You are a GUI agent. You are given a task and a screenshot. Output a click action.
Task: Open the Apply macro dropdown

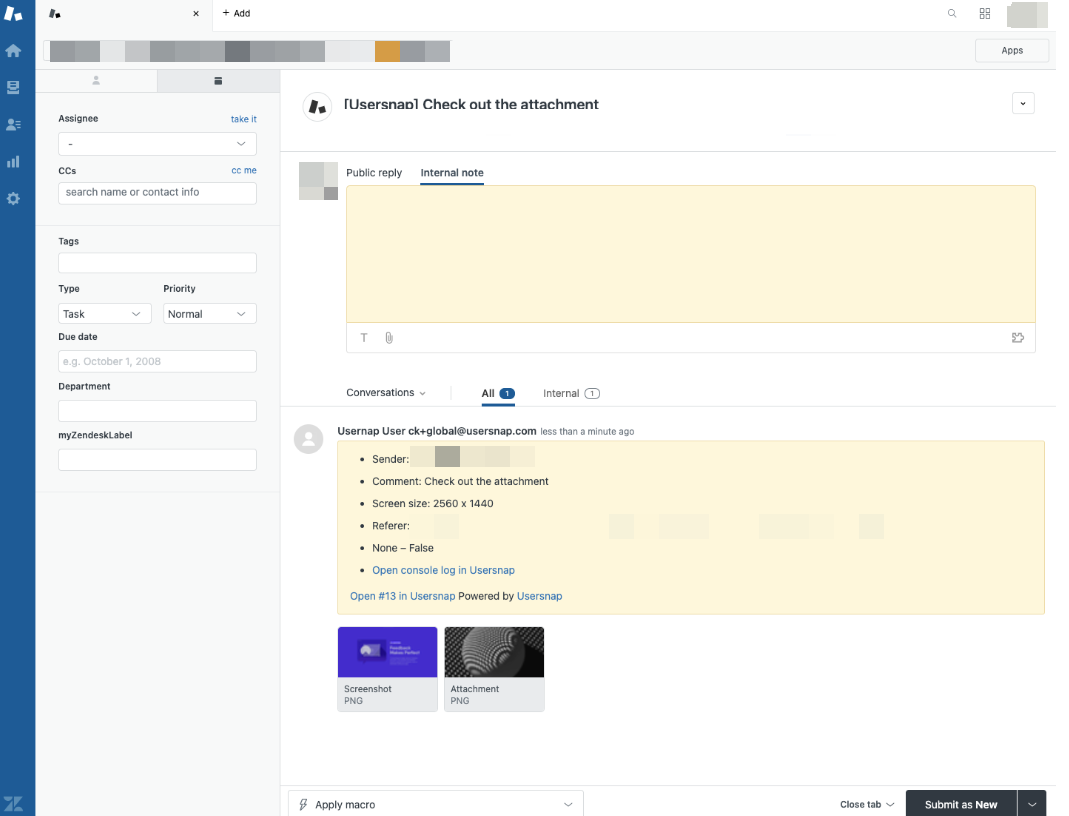(x=436, y=804)
